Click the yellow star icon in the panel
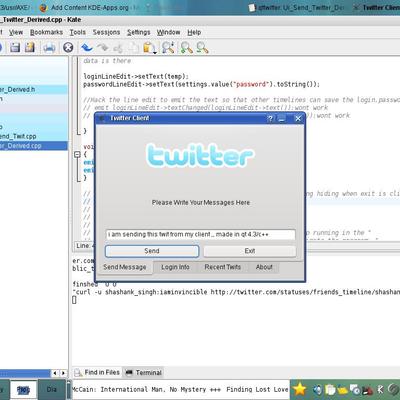 click(299, 389)
